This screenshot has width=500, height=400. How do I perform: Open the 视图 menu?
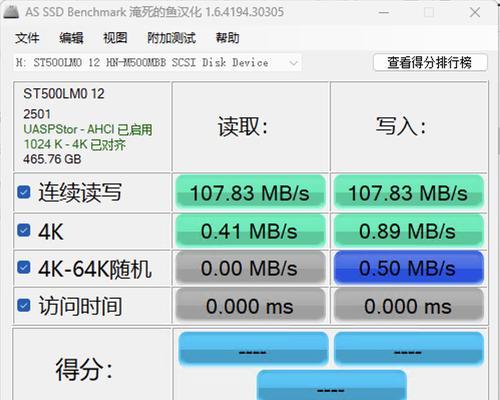(115, 38)
